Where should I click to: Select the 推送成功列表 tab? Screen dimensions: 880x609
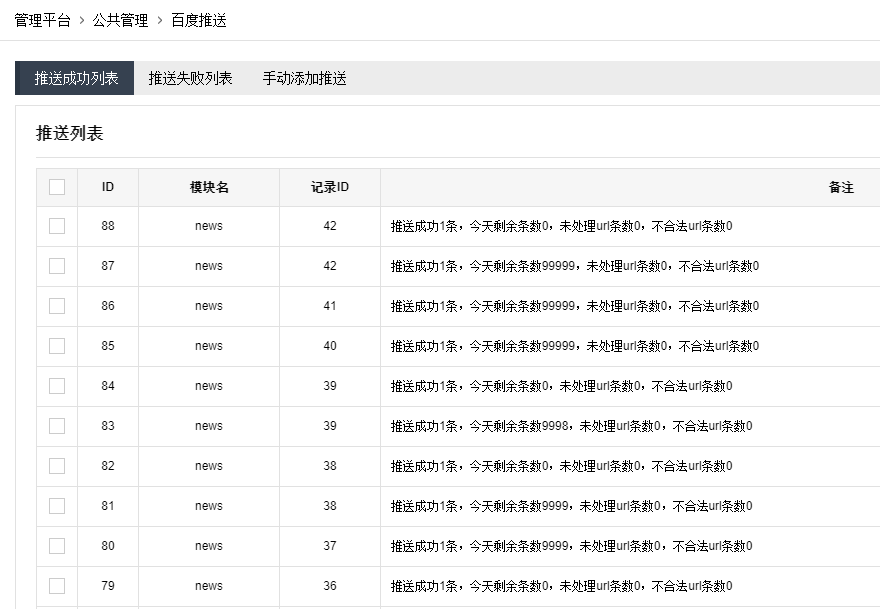click(75, 77)
